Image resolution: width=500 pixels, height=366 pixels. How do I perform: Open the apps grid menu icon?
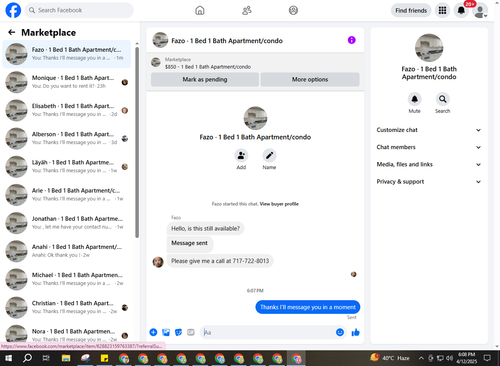pyautogui.click(x=442, y=10)
